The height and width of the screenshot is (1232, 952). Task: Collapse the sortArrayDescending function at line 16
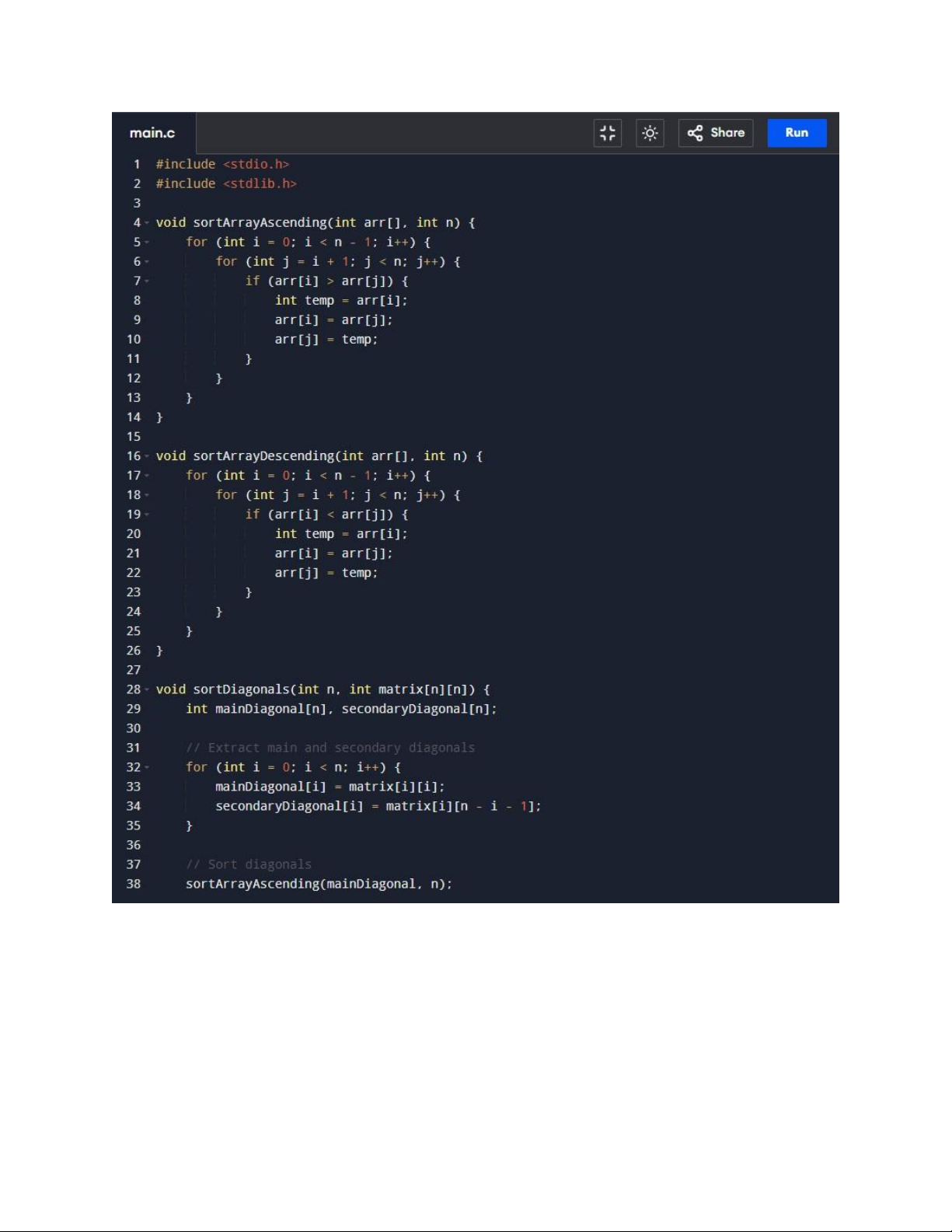[x=147, y=456]
